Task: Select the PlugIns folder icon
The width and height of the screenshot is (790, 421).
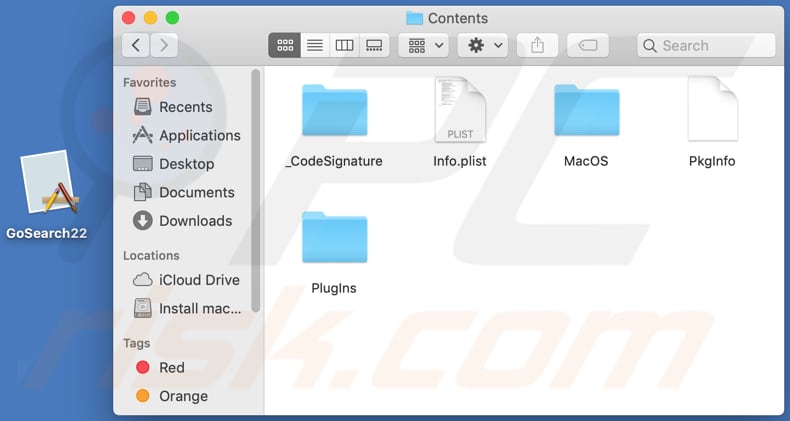Action: tap(335, 237)
